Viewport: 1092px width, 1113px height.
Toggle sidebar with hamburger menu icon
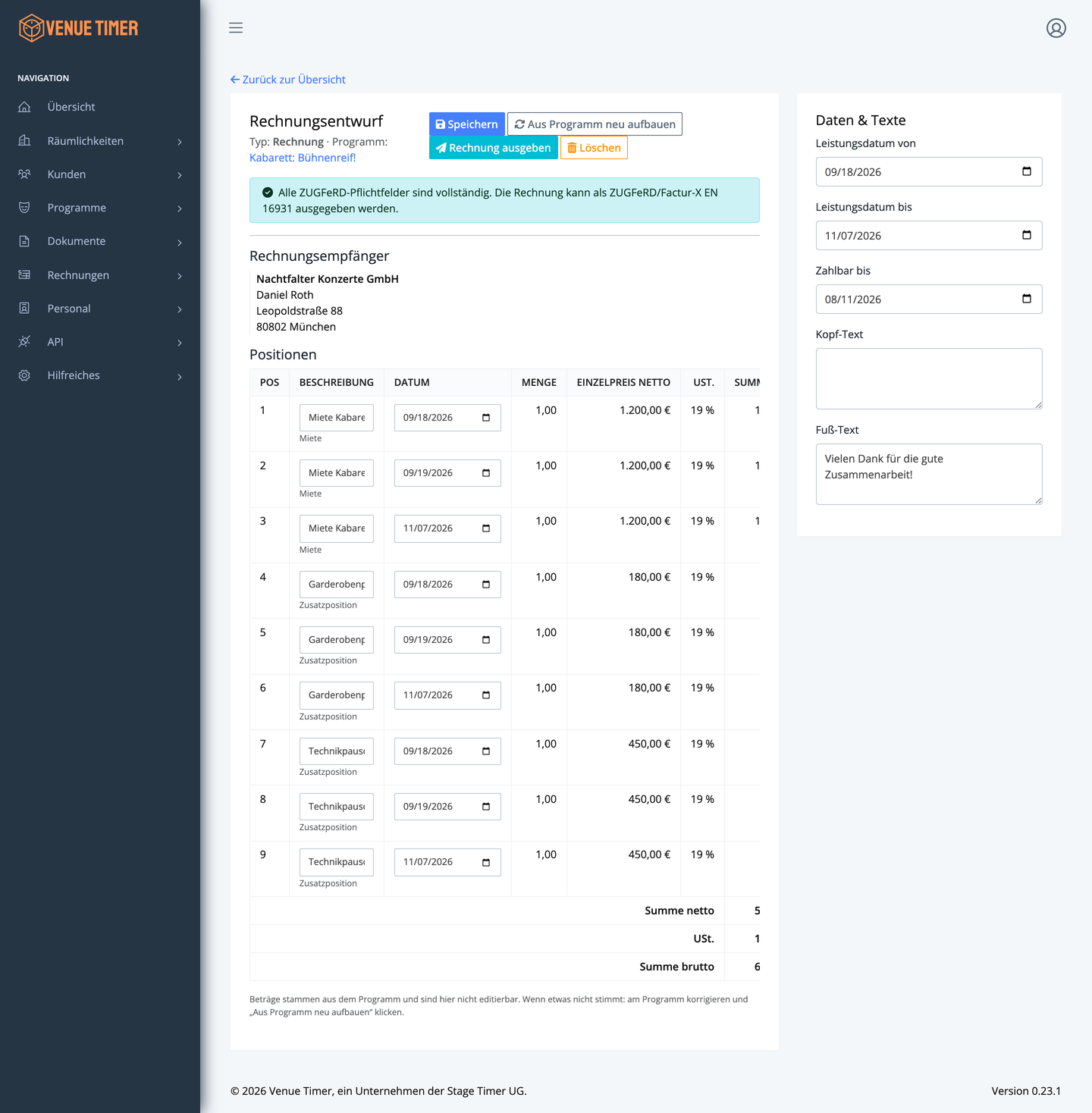(x=236, y=28)
